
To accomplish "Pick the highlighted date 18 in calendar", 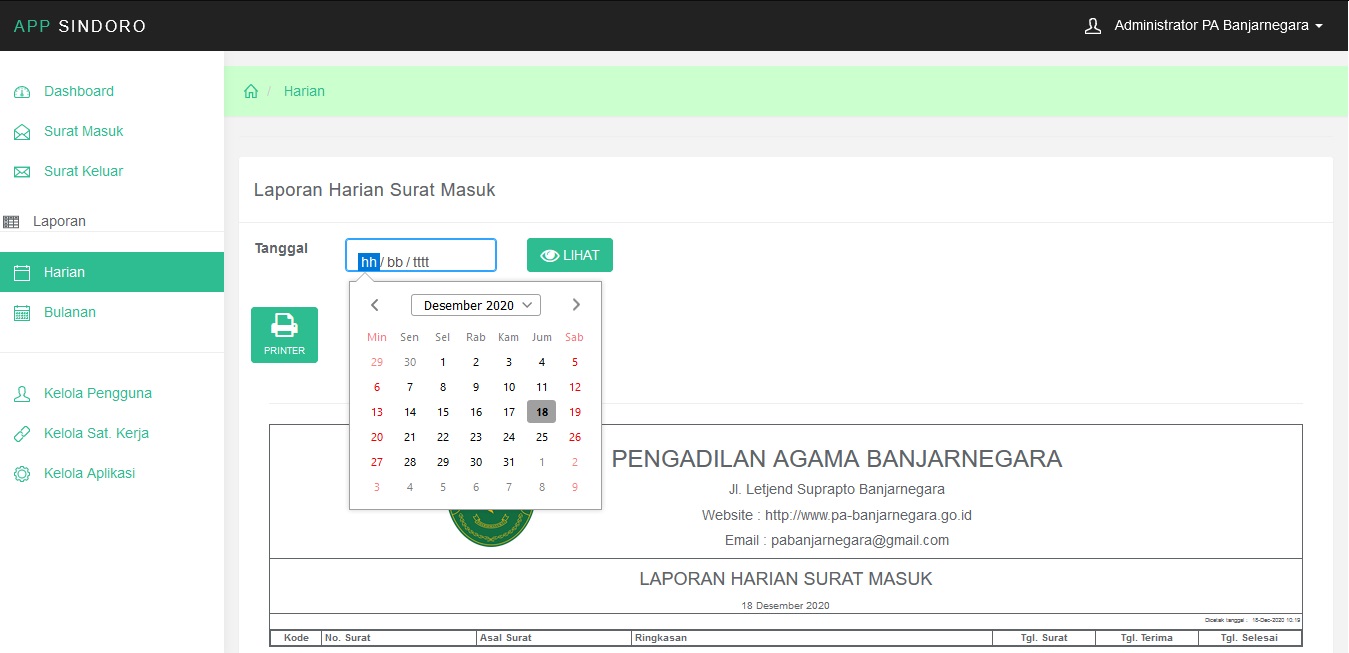I will [541, 412].
